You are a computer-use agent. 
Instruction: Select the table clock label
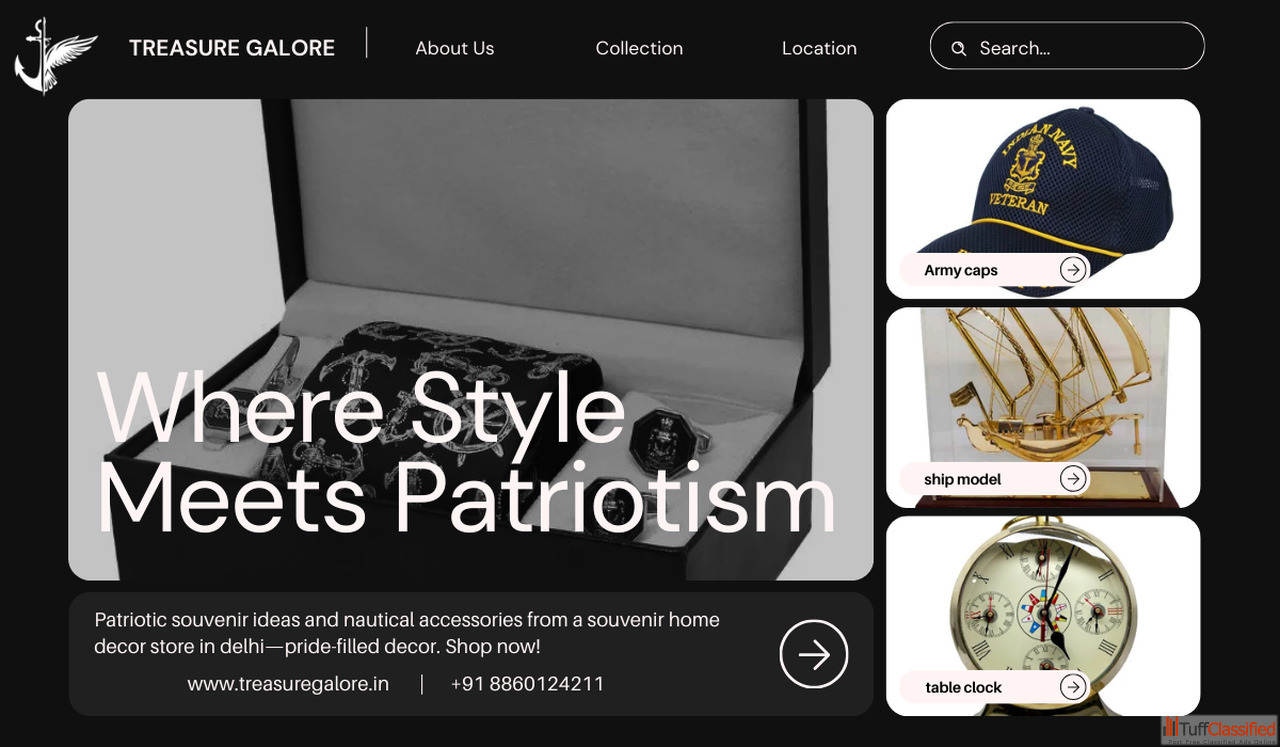(964, 687)
